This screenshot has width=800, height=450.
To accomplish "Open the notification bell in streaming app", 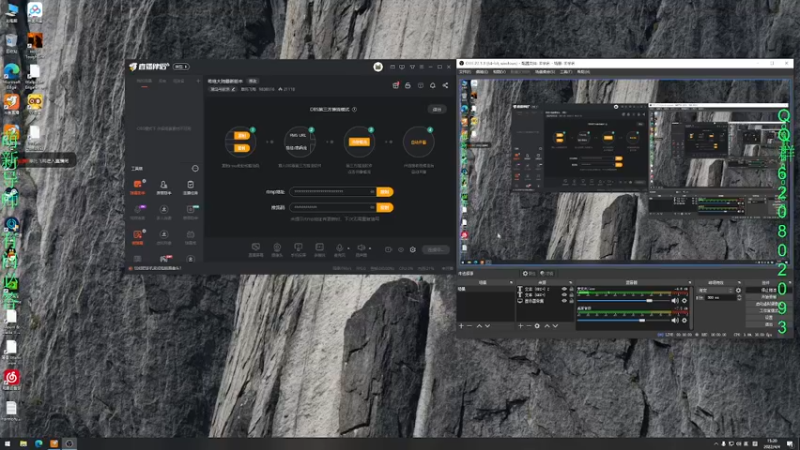I will 433,85.
